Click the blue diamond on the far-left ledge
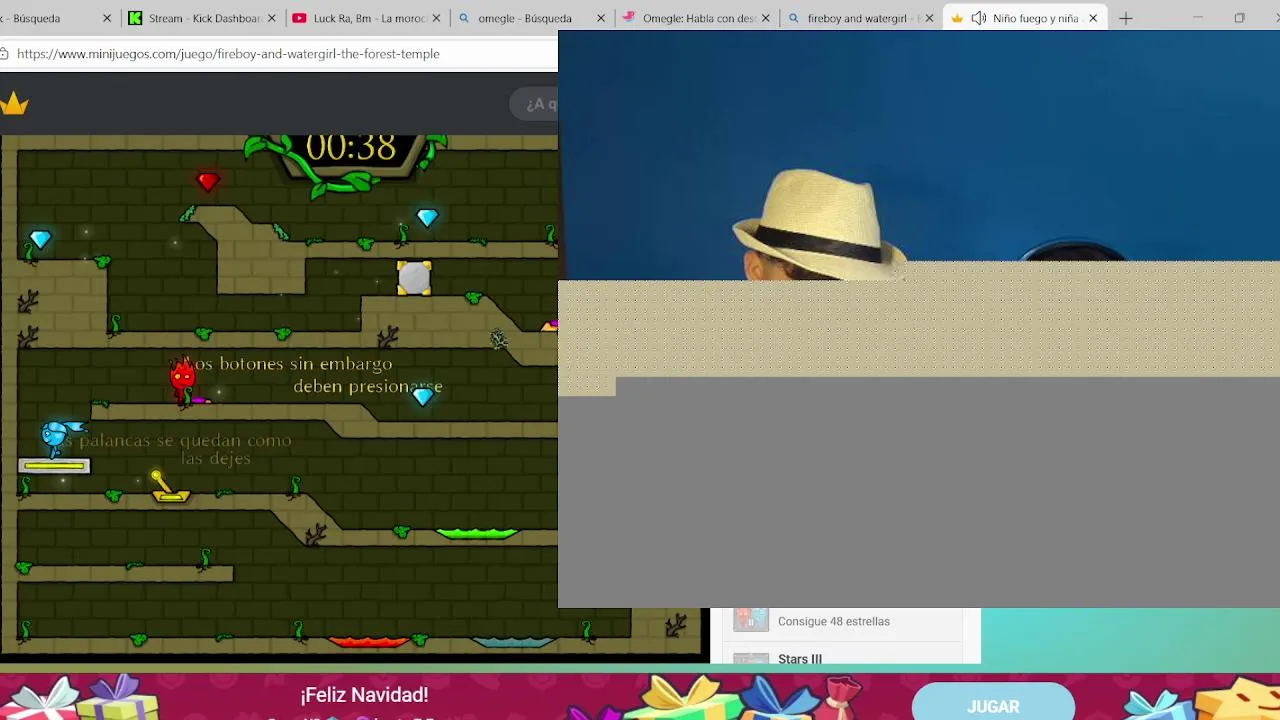The width and height of the screenshot is (1280, 720). (40, 239)
